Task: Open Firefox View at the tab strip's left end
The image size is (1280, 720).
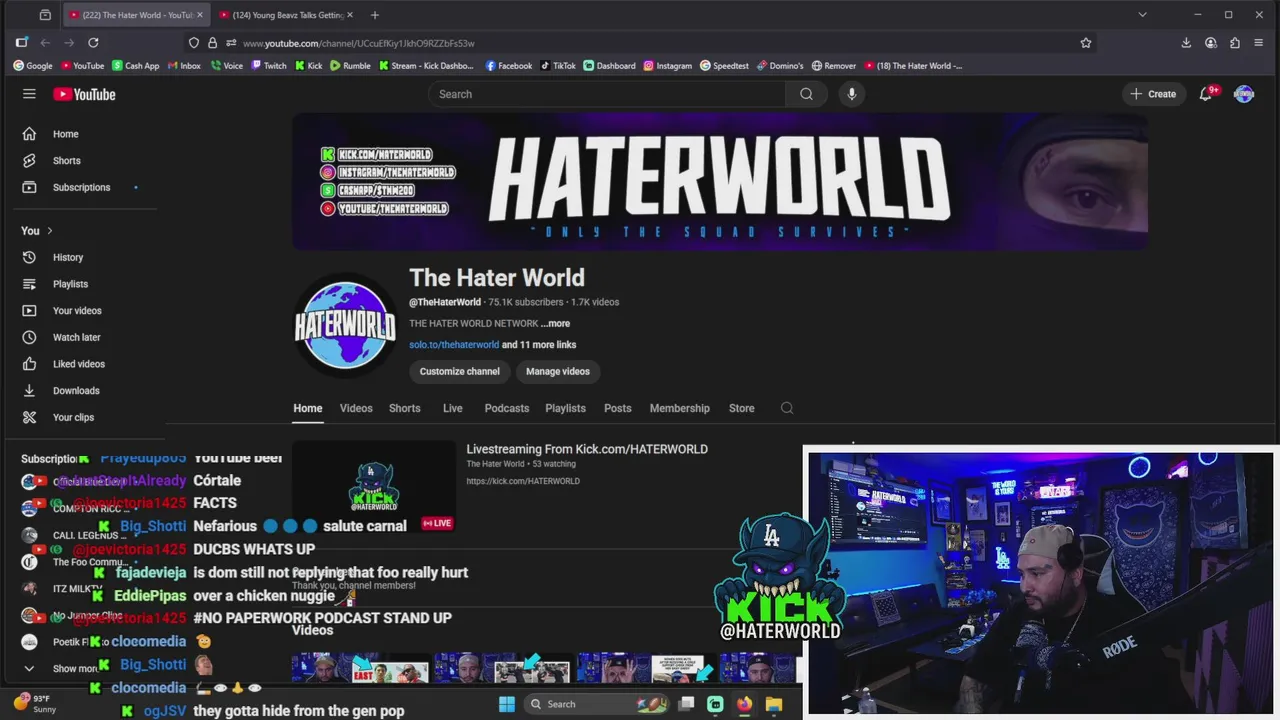Action: (x=45, y=15)
